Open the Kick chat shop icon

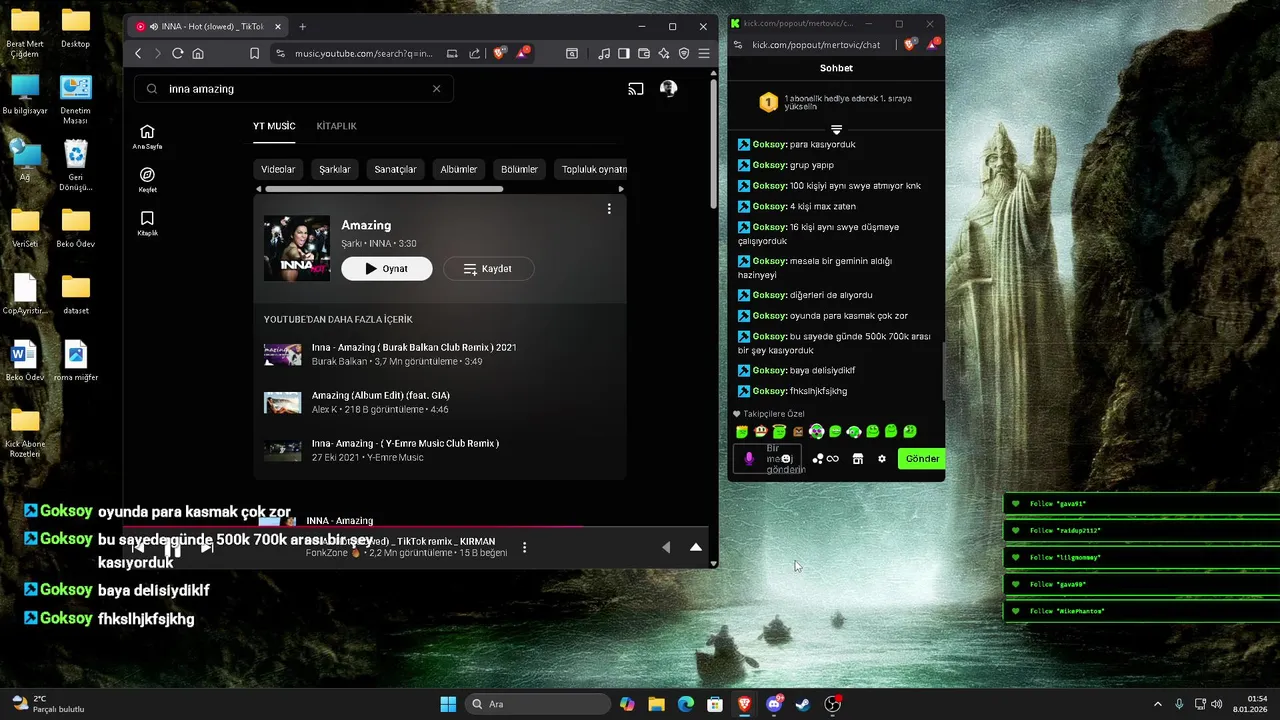click(858, 459)
